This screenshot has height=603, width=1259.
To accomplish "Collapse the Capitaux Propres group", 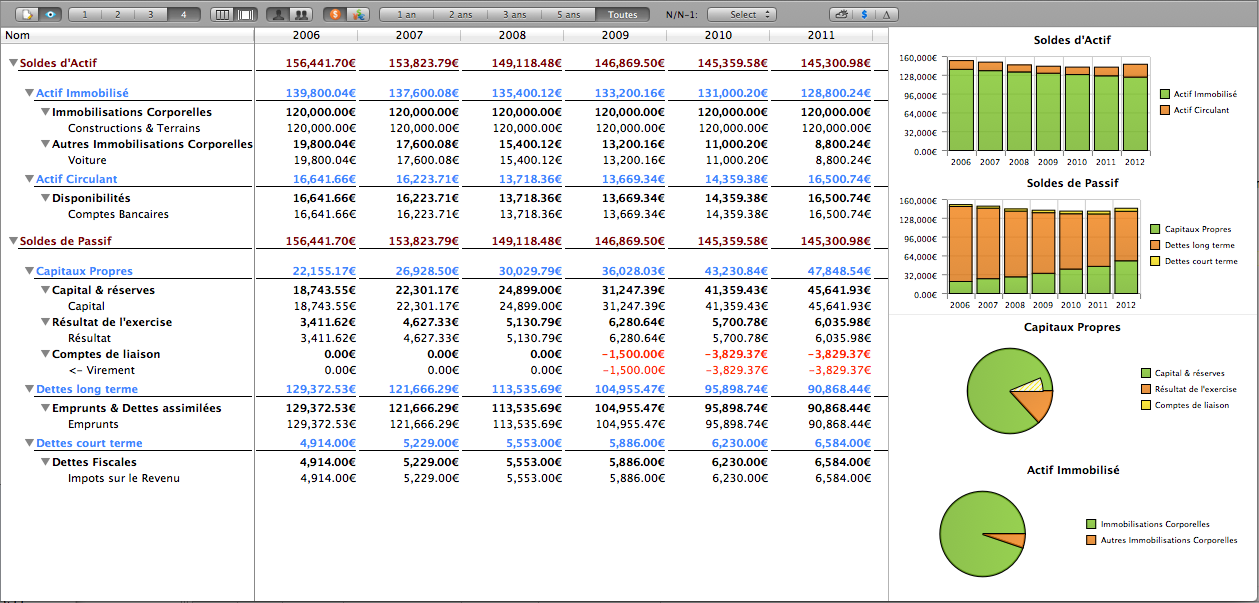I will click(x=29, y=271).
